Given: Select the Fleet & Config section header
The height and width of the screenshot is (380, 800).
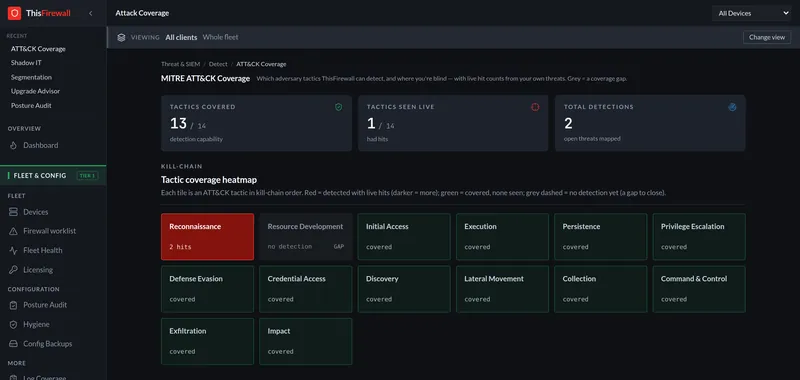Looking at the screenshot, I should [x=53, y=175].
